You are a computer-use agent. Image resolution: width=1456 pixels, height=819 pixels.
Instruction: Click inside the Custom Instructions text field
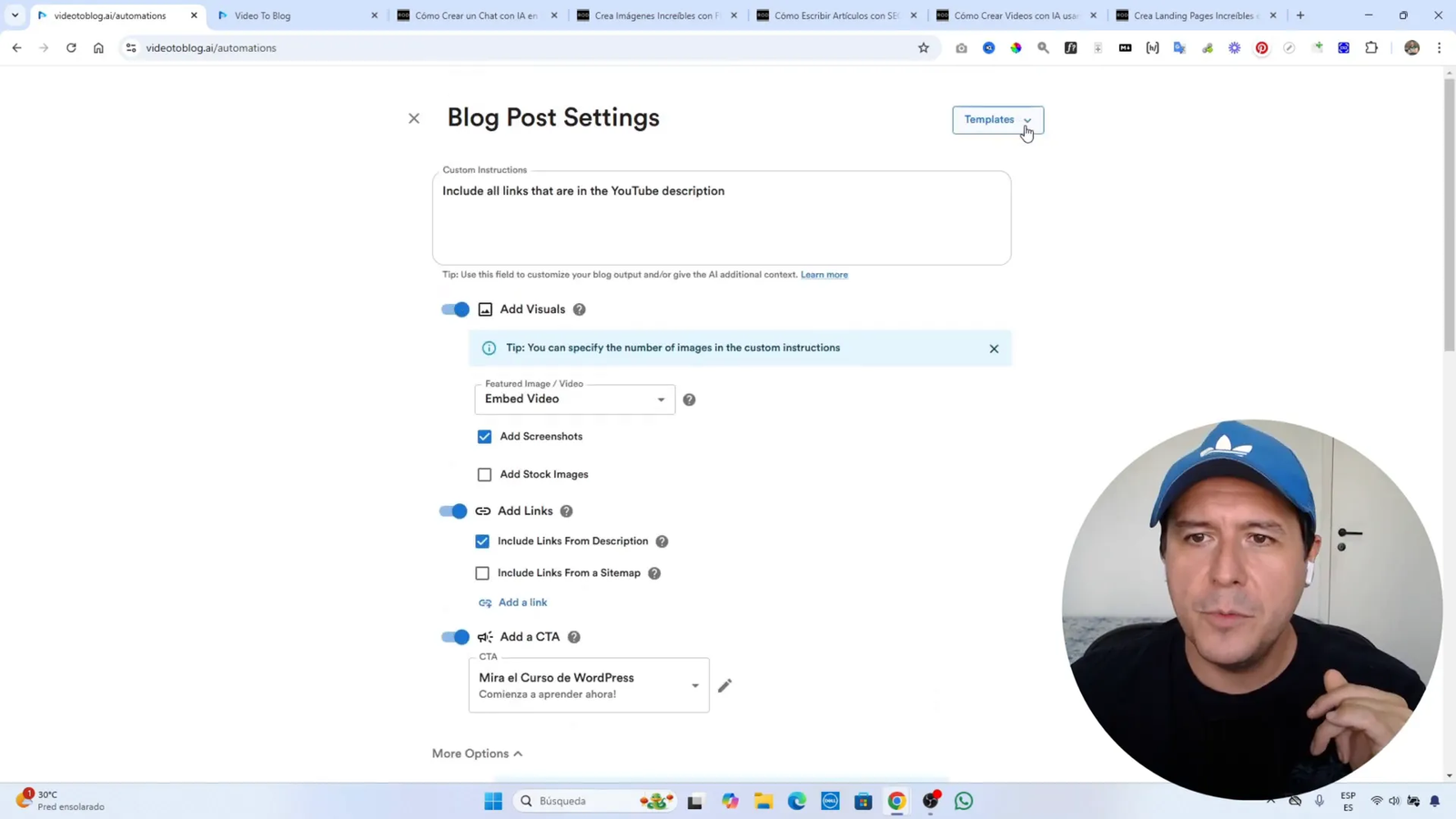click(719, 218)
